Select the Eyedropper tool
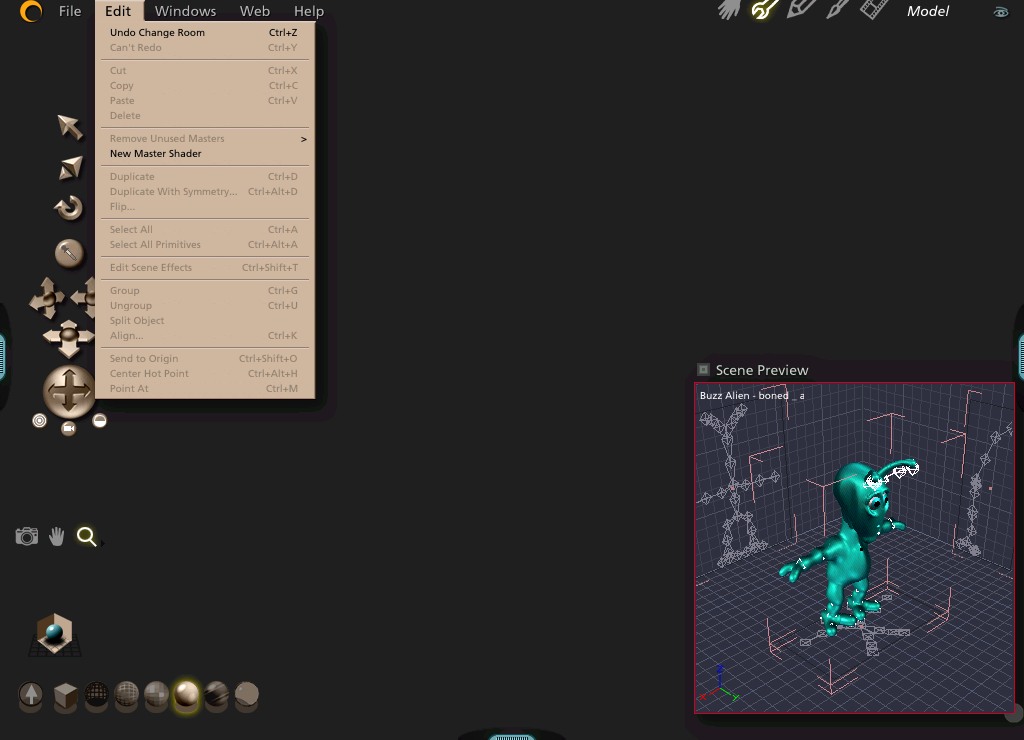 69,253
